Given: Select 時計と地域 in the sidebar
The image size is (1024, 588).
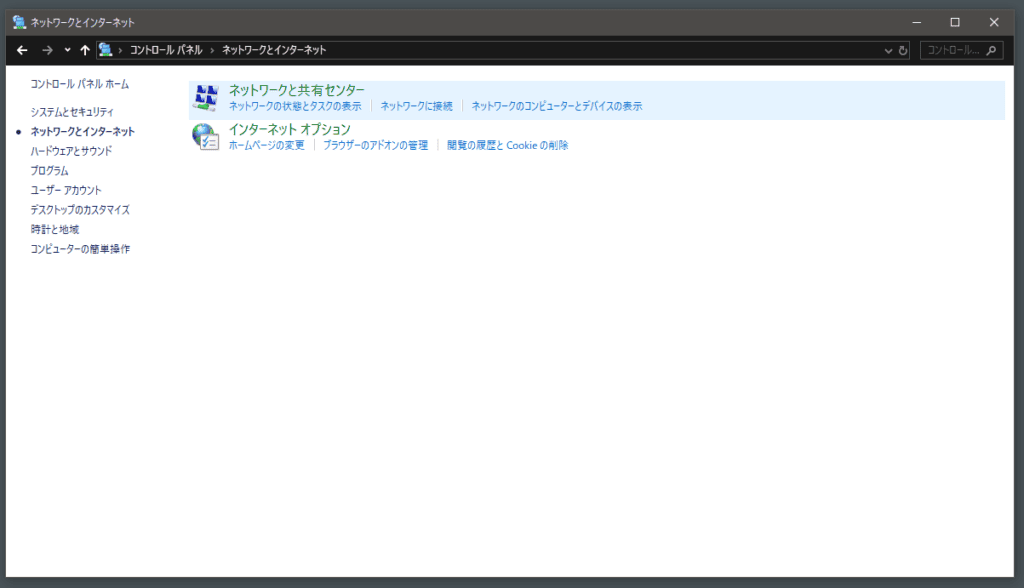Looking at the screenshot, I should point(55,229).
